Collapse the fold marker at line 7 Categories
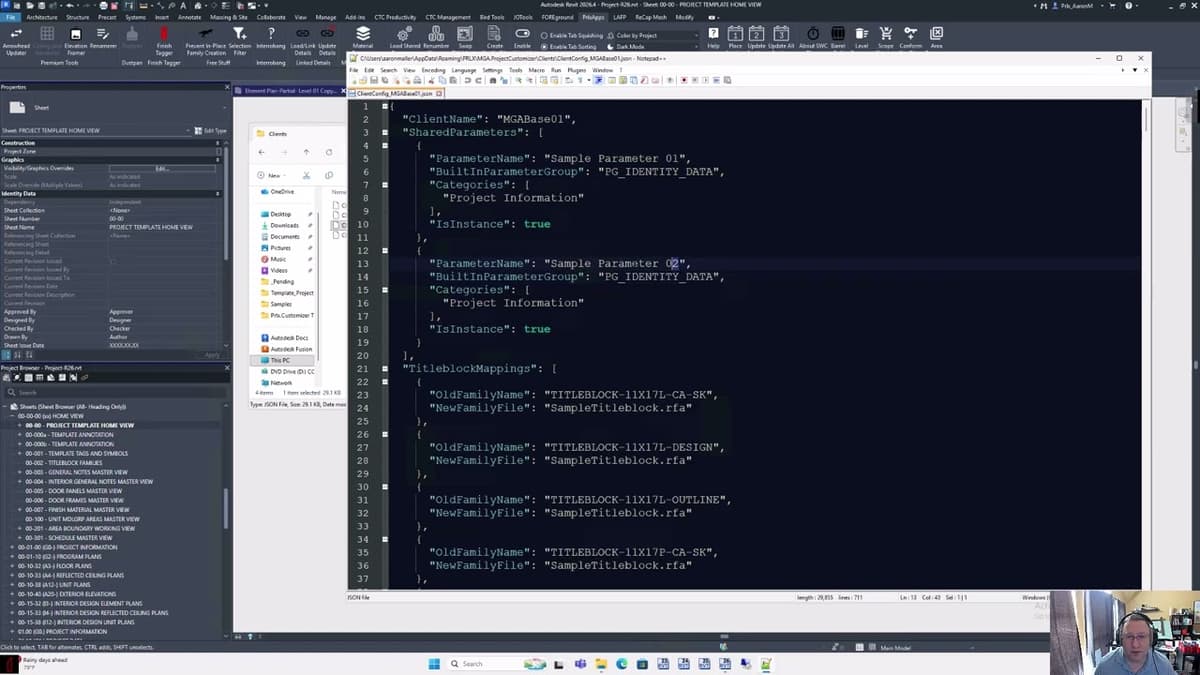Screen dimensions: 1200x675 (x=385, y=185)
